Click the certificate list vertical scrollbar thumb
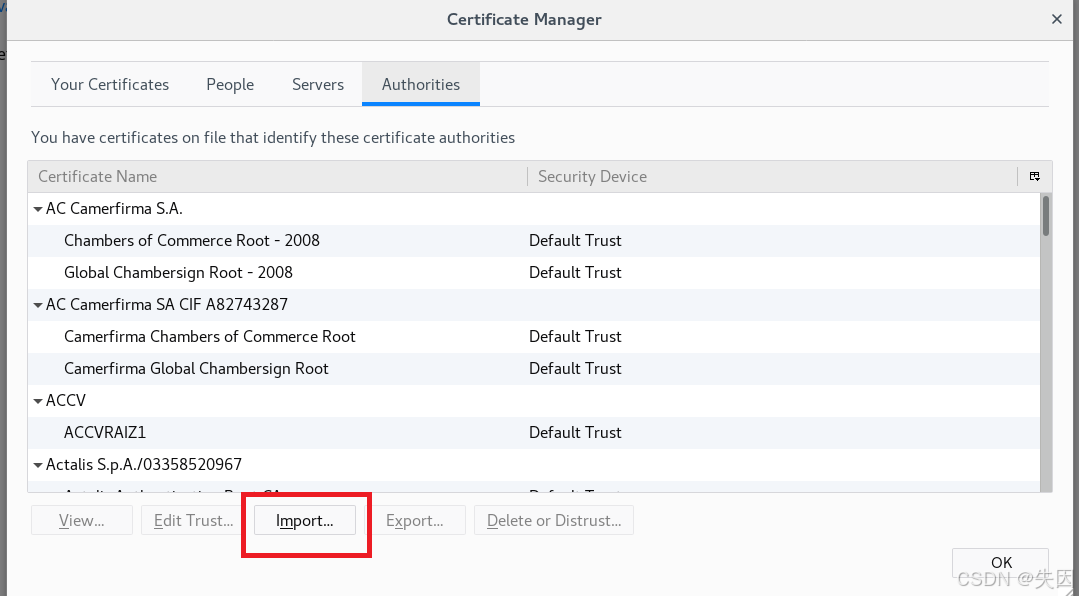Screen dimensions: 1079x596 point(1046,216)
